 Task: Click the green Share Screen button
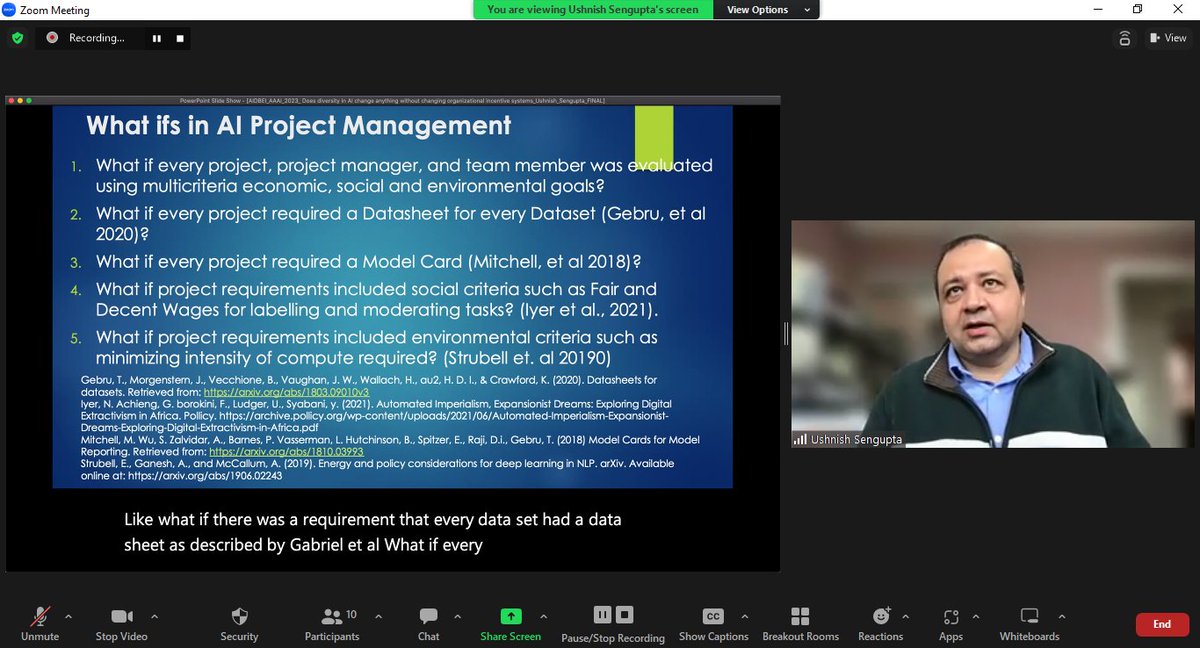coord(510,622)
